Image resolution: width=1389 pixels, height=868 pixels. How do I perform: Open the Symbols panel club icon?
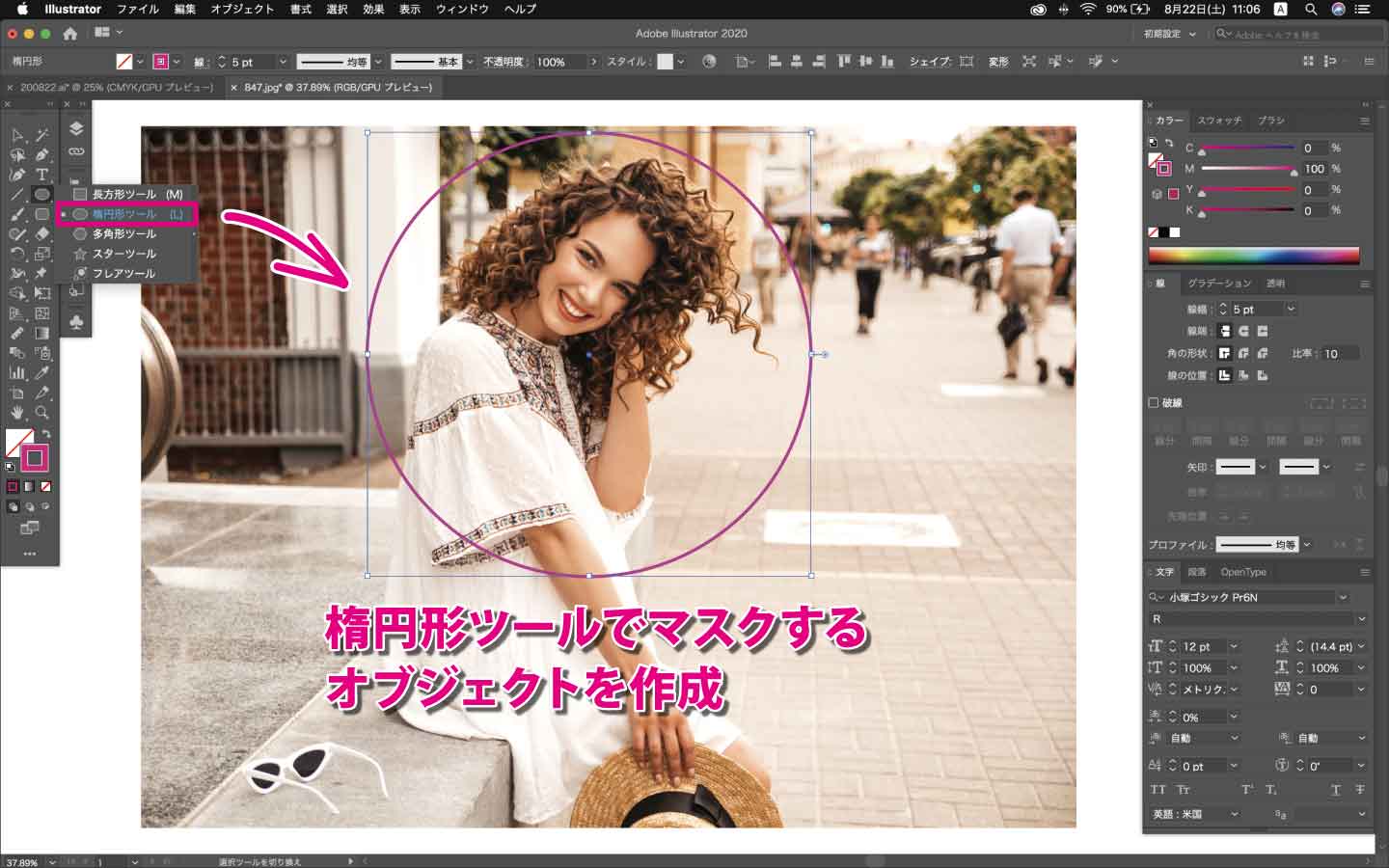tap(76, 321)
